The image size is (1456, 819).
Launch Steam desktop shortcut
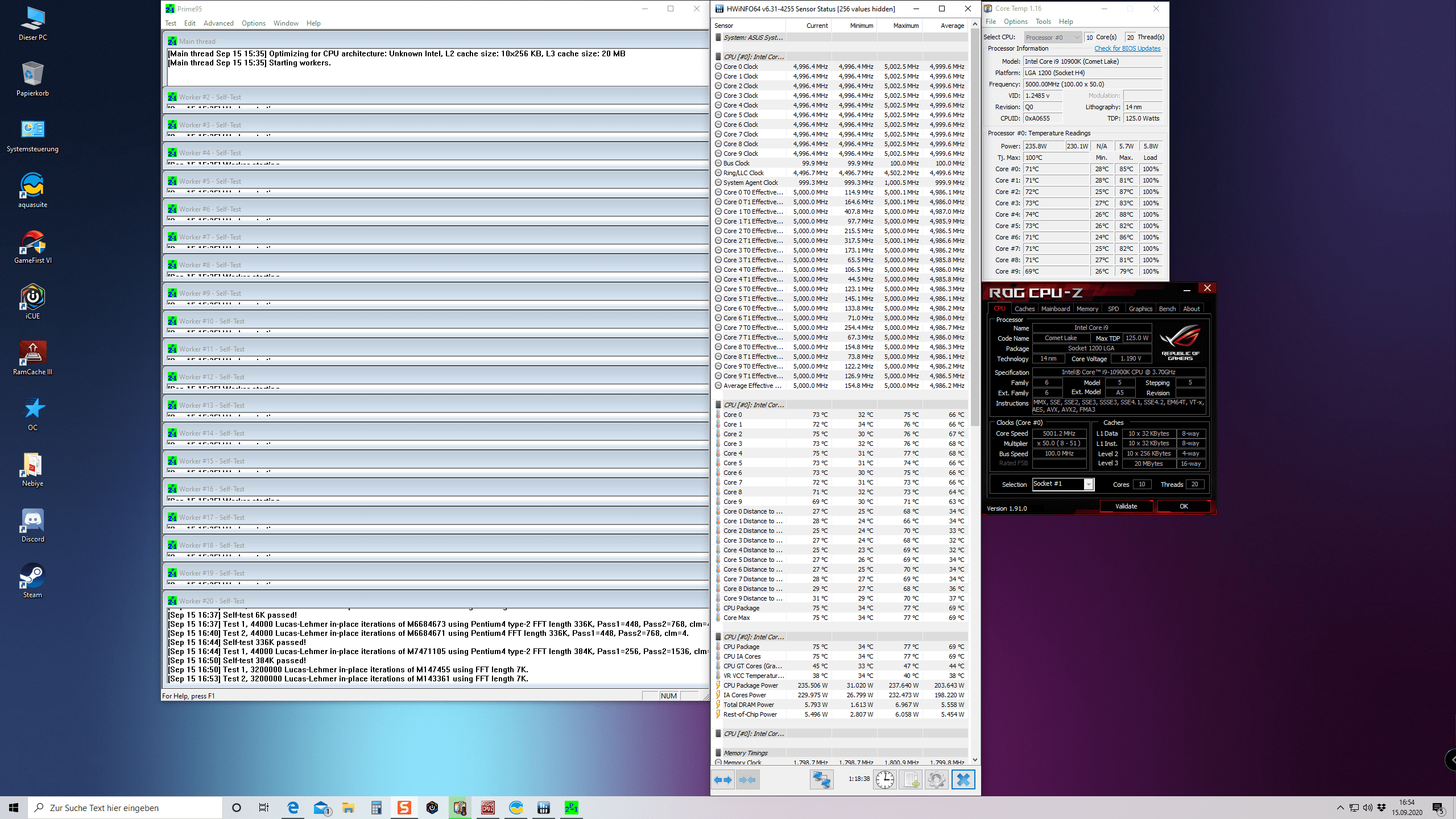[x=32, y=581]
